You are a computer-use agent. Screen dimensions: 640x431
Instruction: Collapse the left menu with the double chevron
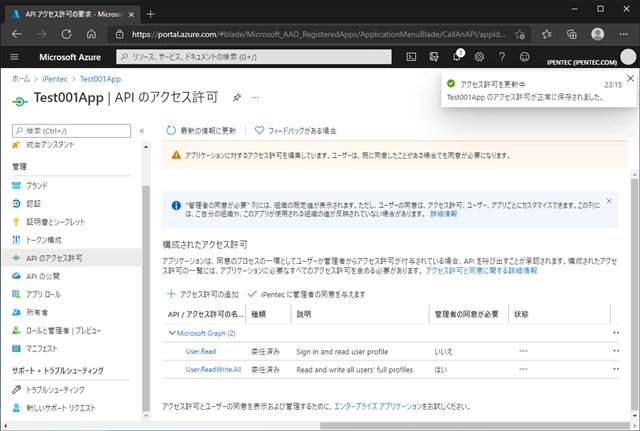click(x=142, y=131)
